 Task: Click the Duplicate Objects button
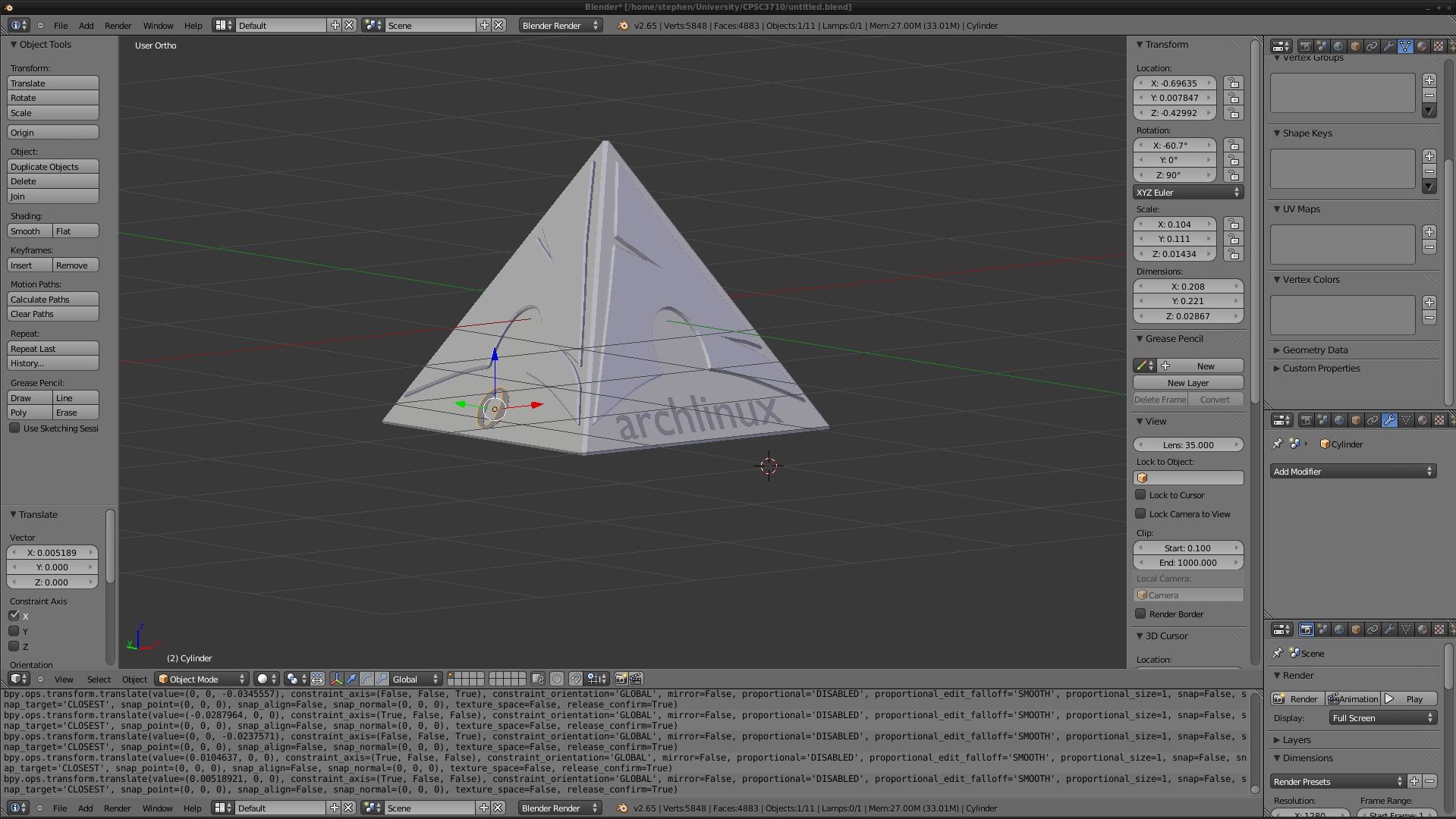click(53, 167)
